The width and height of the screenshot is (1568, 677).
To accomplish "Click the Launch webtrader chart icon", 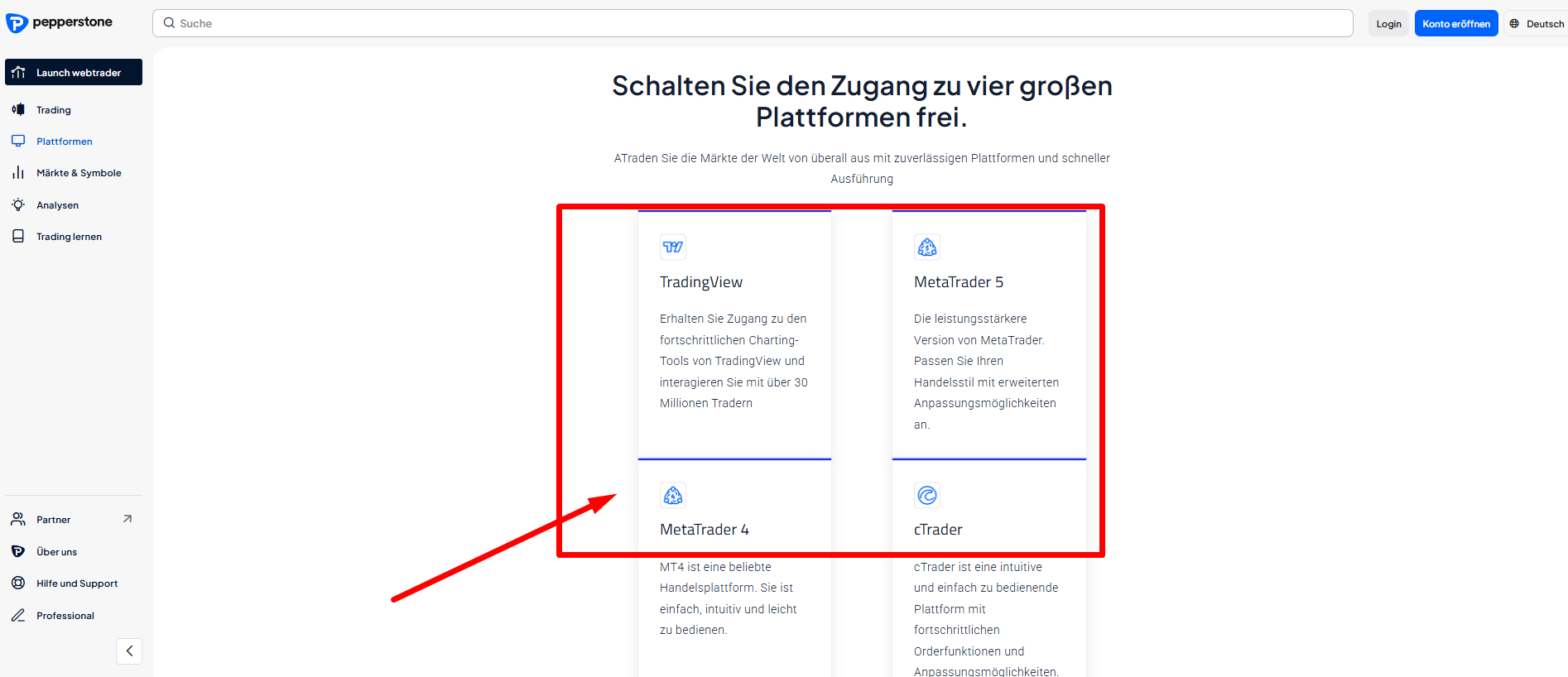I will pos(18,72).
